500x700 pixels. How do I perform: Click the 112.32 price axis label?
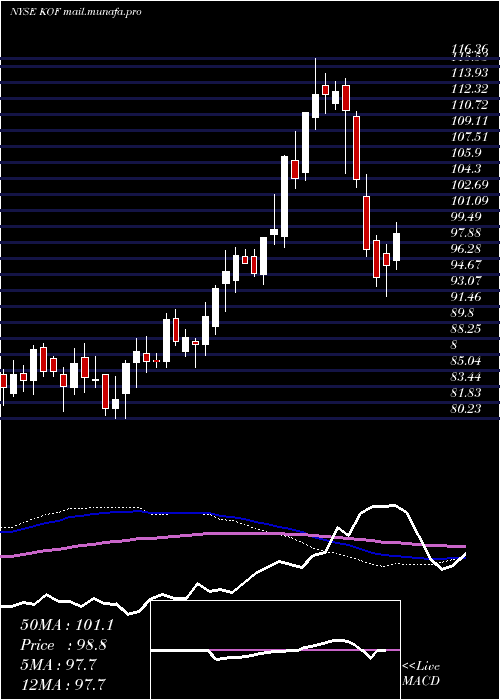pos(470,89)
